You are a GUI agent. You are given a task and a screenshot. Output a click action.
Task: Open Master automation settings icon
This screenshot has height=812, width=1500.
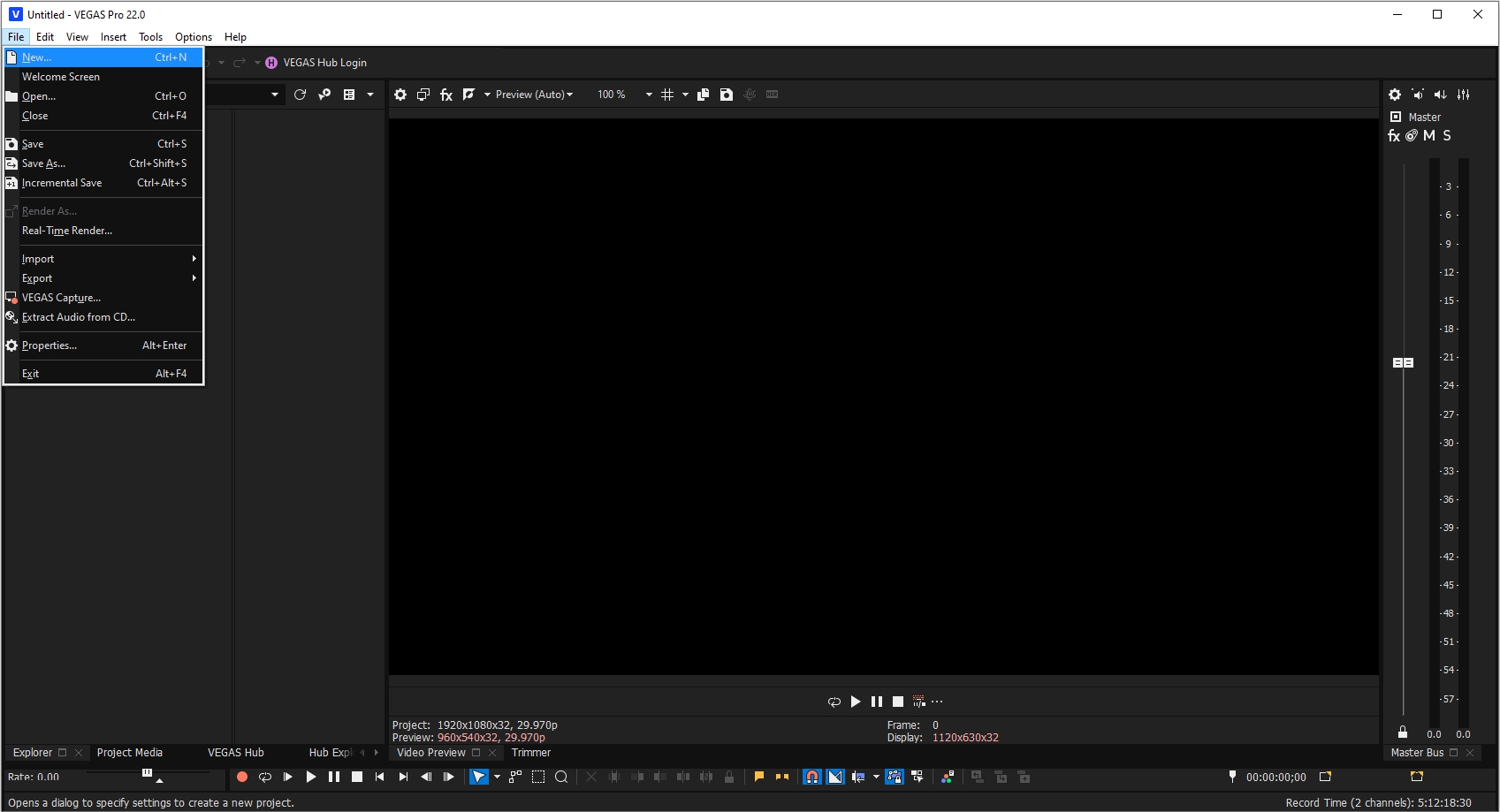click(1412, 136)
